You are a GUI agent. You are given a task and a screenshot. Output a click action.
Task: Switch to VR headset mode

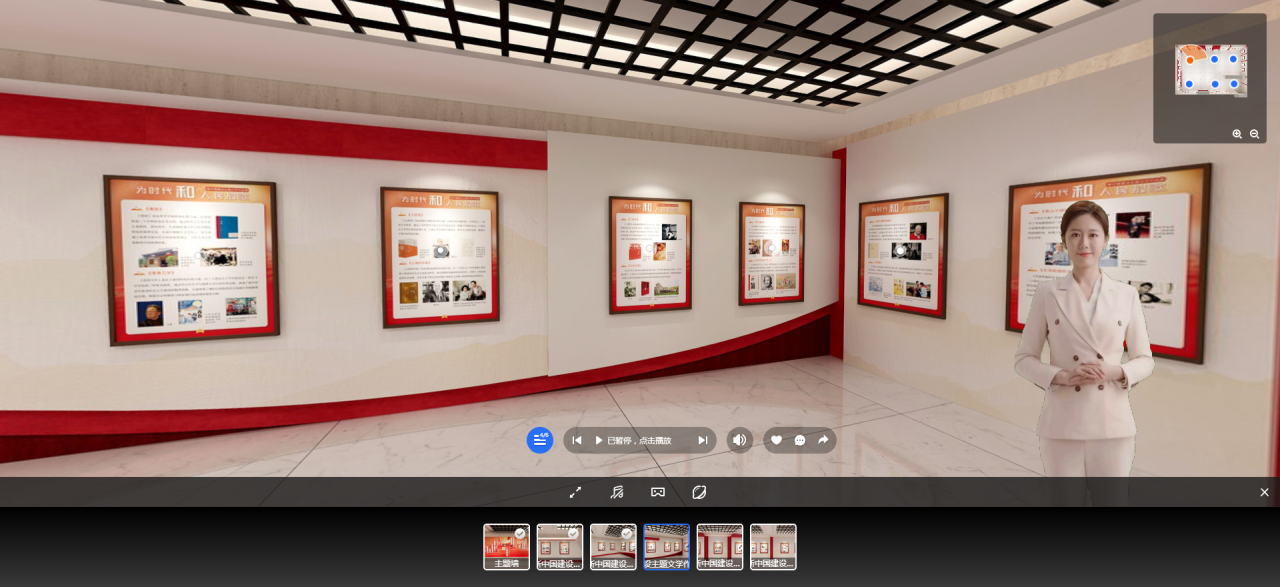tap(658, 492)
